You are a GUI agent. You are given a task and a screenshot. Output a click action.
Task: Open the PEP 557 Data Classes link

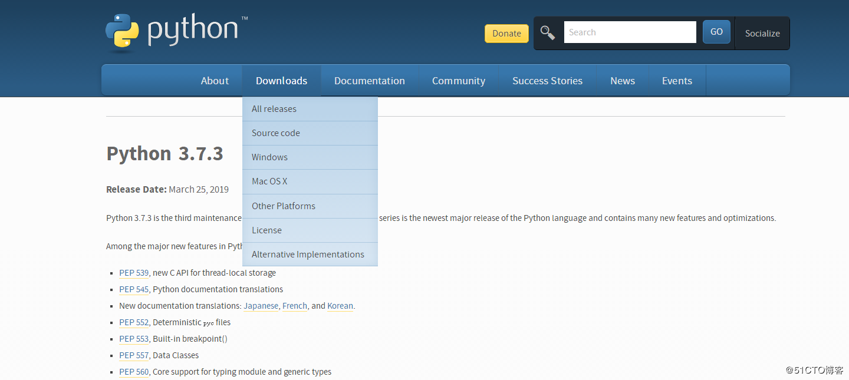click(x=134, y=355)
